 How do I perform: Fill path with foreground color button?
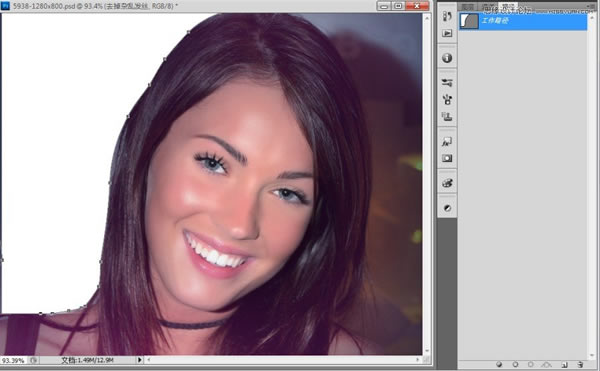499,364
